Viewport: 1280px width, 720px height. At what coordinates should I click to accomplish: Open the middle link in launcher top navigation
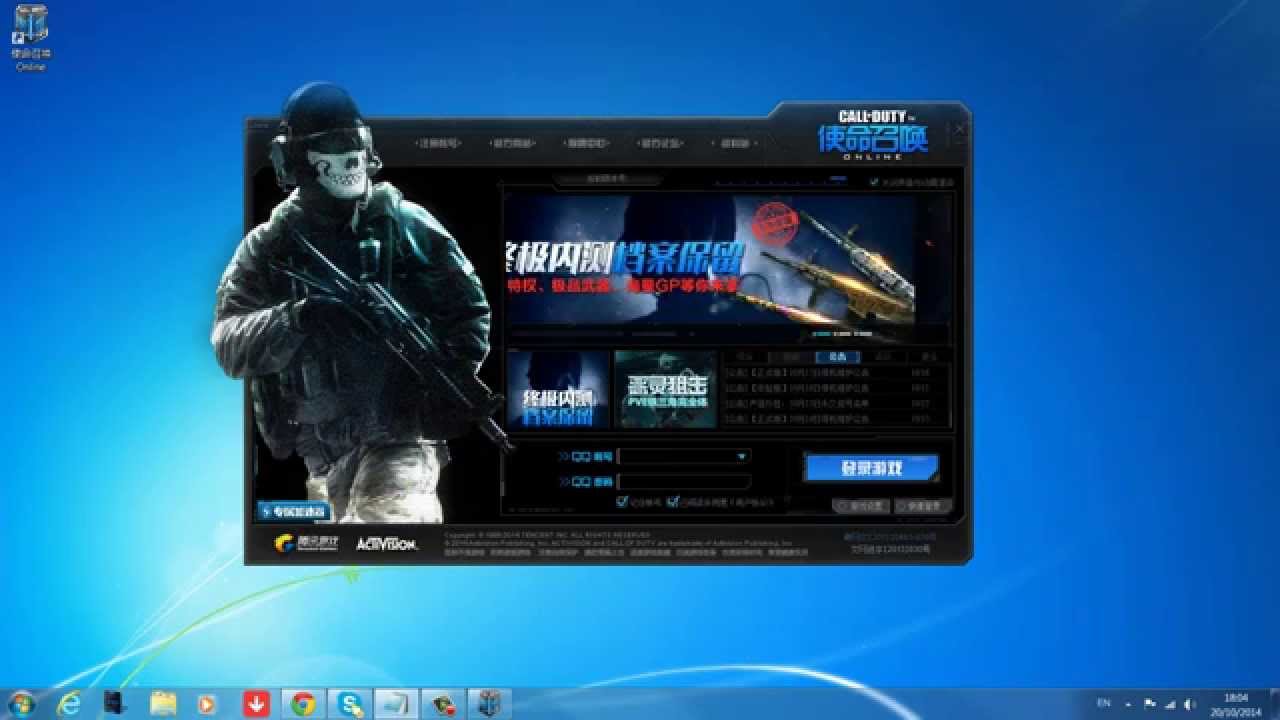[585, 143]
